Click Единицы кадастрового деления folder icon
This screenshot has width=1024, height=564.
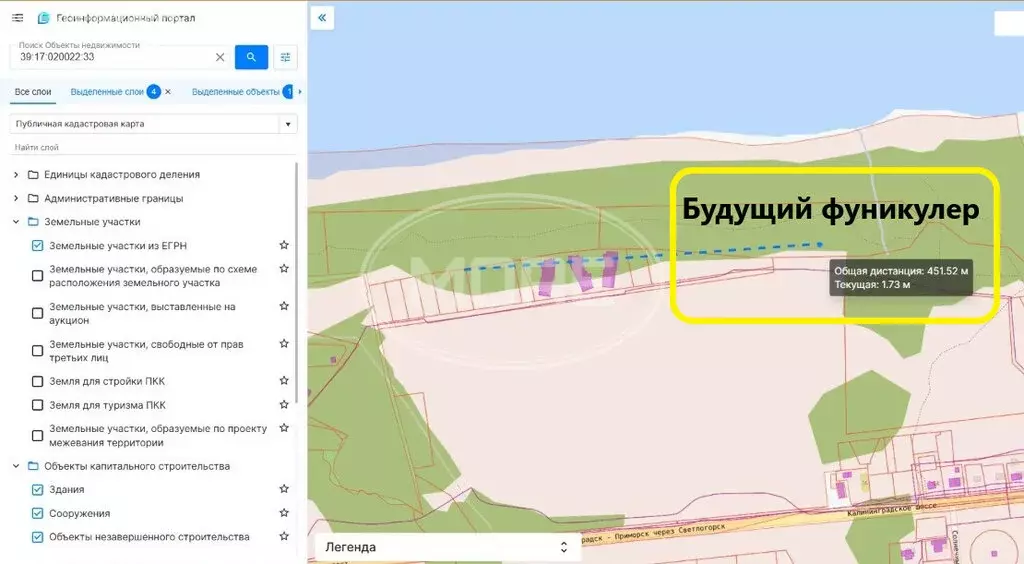pyautogui.click(x=33, y=174)
